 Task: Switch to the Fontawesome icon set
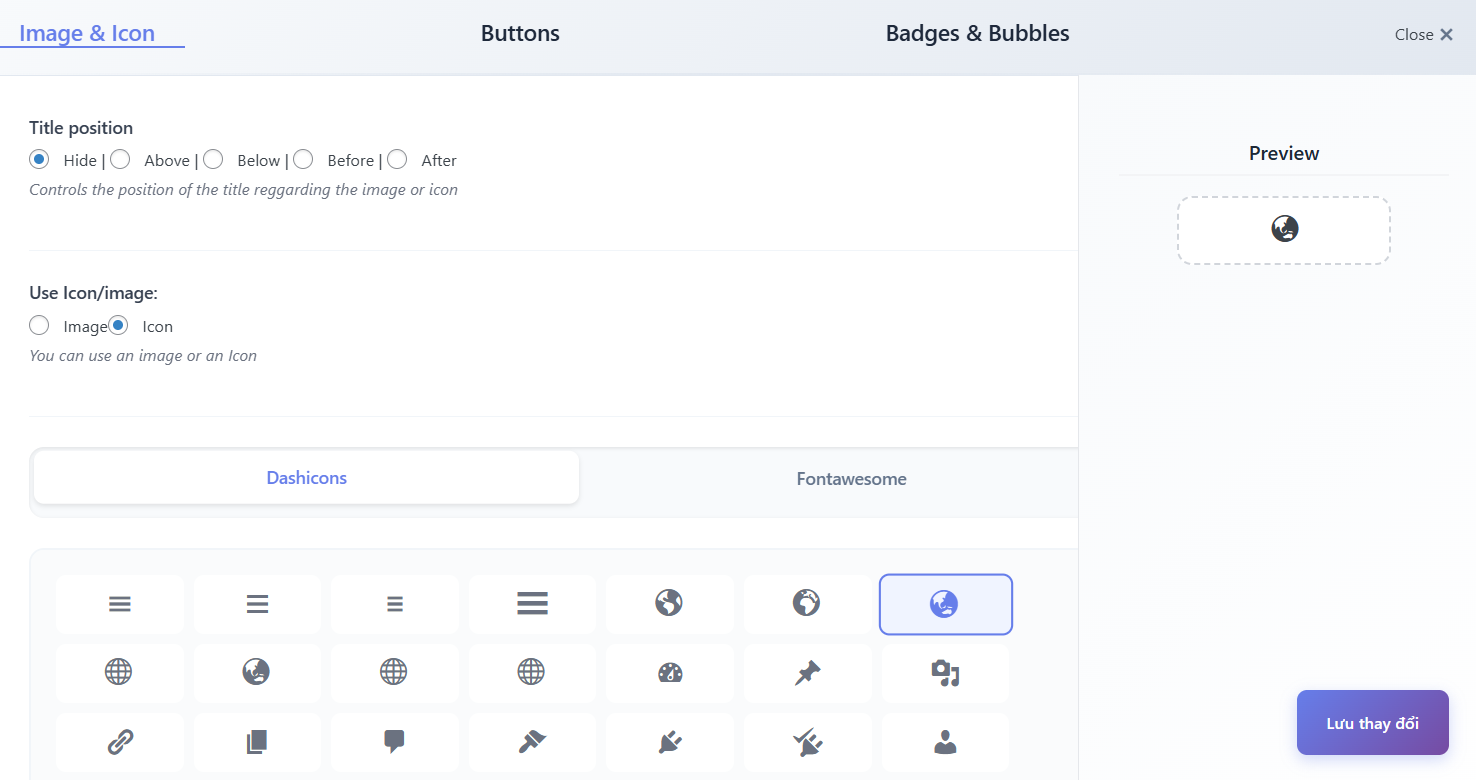coord(851,478)
